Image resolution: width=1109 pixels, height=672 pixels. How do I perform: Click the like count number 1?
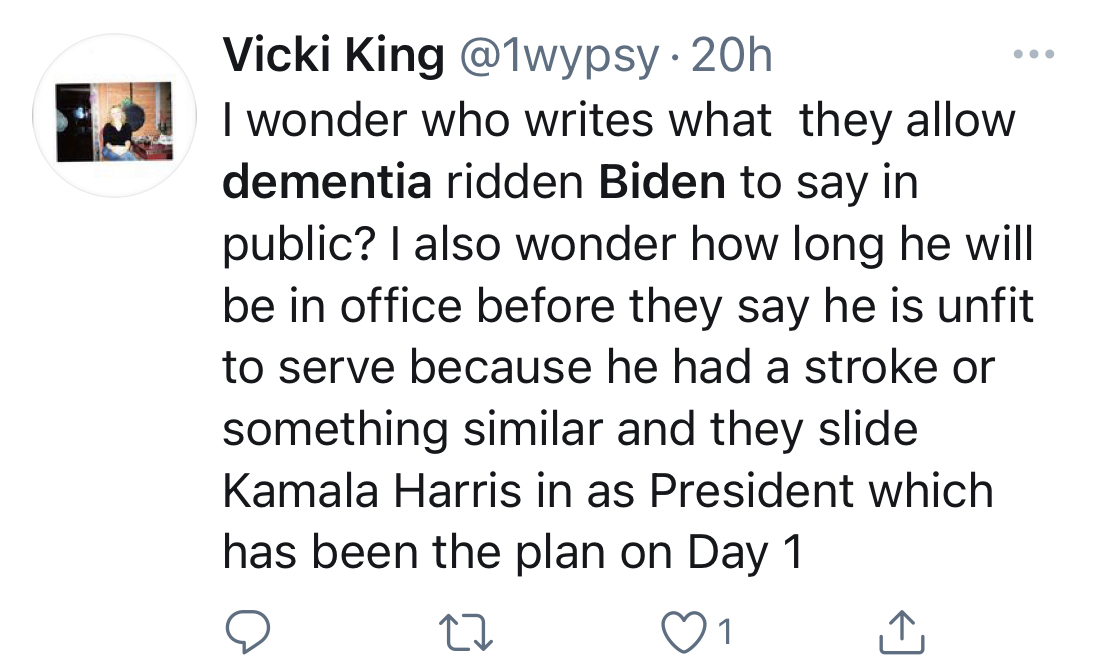point(726,631)
